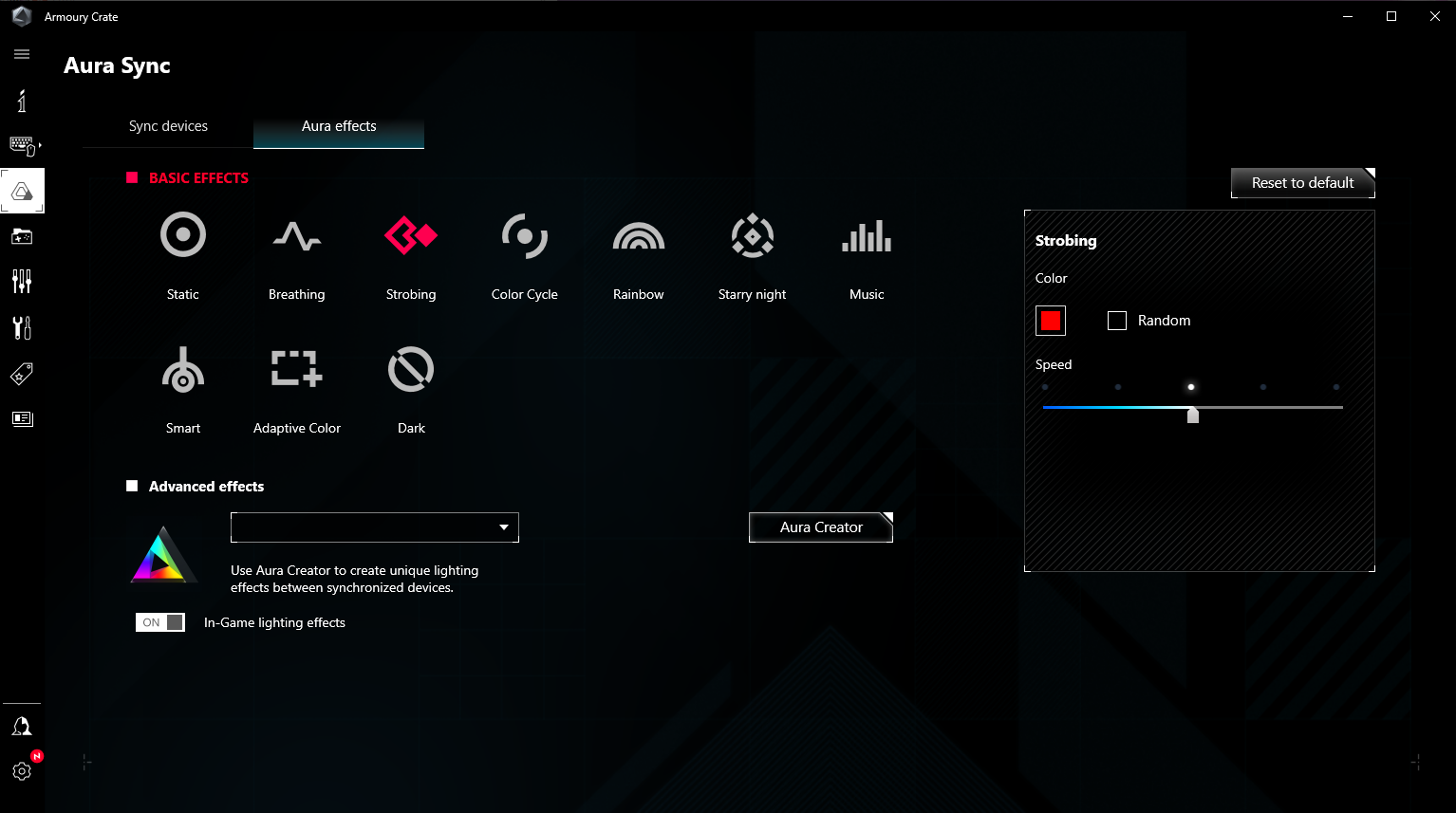Apply the Dark lighting effect
The image size is (1456, 813).
[410, 389]
